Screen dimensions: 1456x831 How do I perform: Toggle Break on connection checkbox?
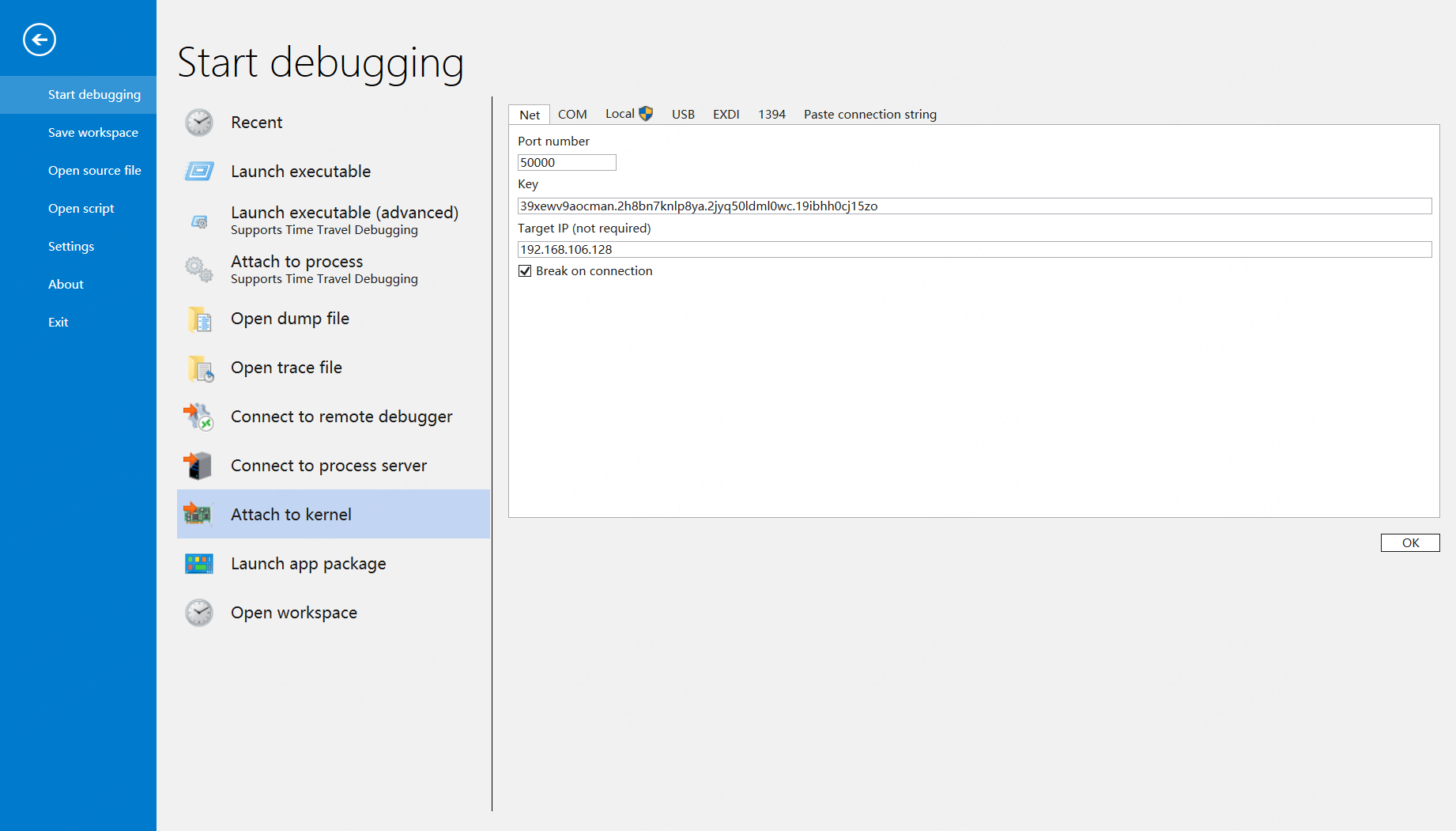point(525,271)
